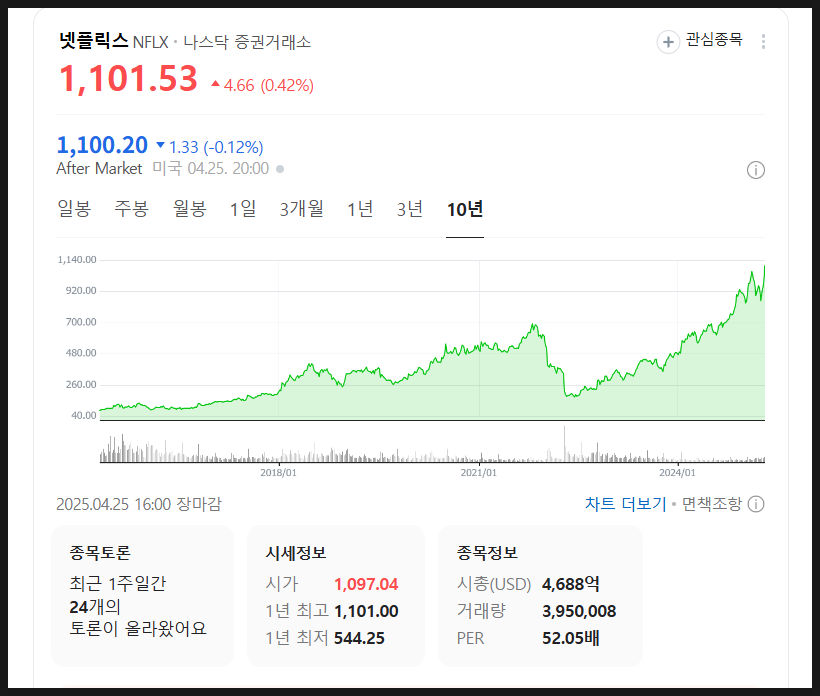Click the current price 1,101.53

129,79
